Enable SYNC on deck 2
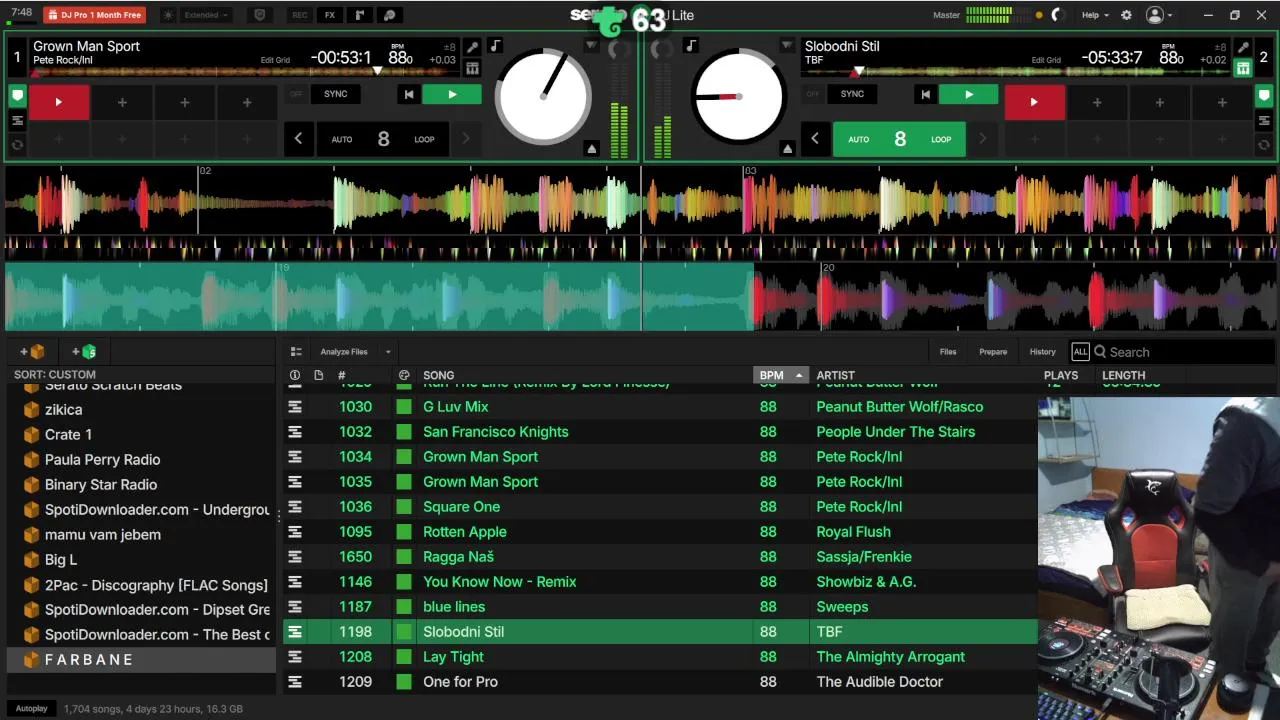This screenshot has width=1280, height=720. (852, 94)
